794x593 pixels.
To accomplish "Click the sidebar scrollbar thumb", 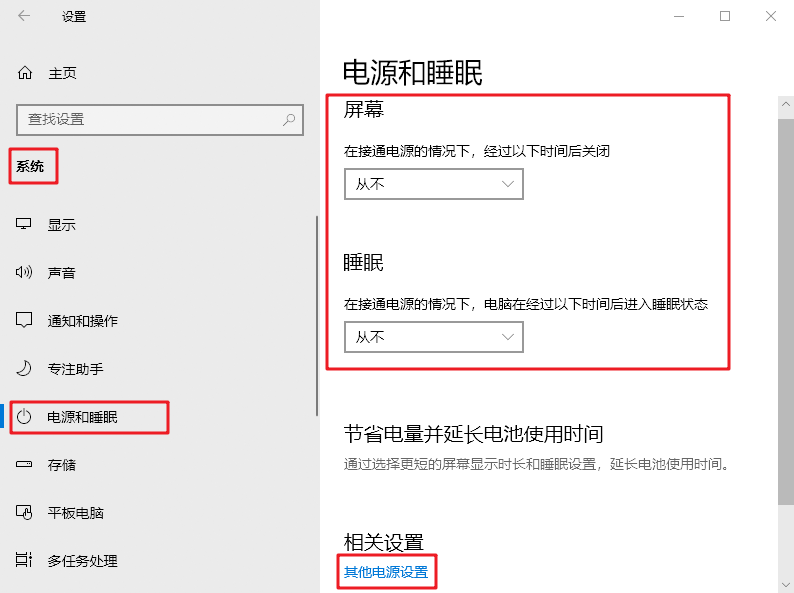I will 317,316.
